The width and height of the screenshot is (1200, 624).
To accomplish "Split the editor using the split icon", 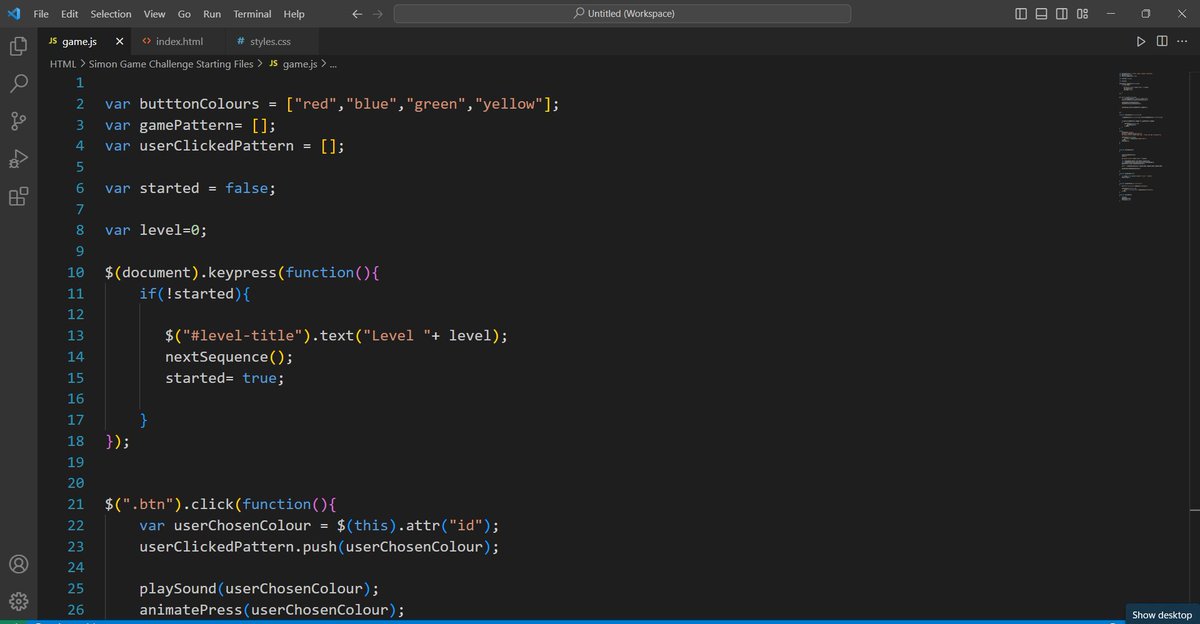I will [1162, 42].
